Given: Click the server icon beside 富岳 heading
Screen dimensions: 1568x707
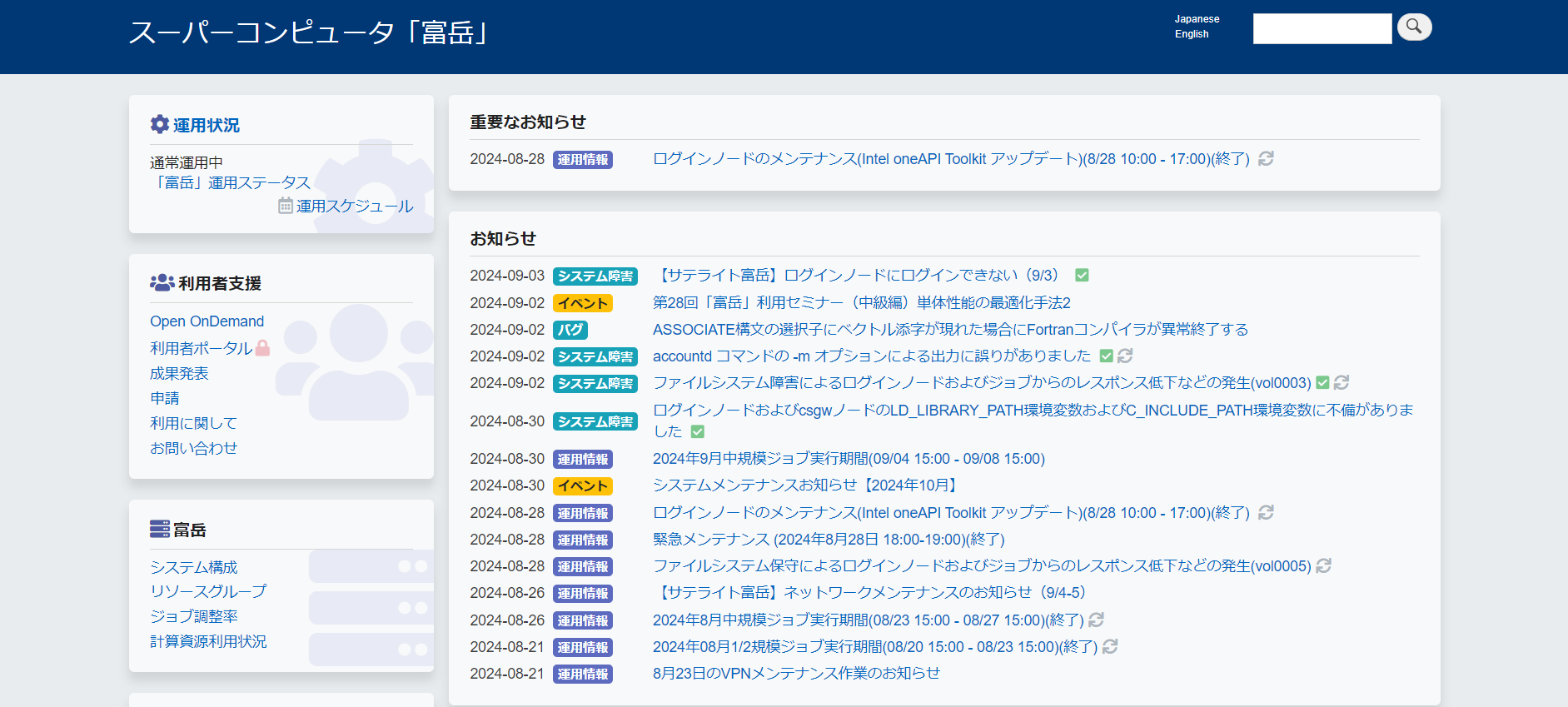Looking at the screenshot, I should pyautogui.click(x=159, y=530).
